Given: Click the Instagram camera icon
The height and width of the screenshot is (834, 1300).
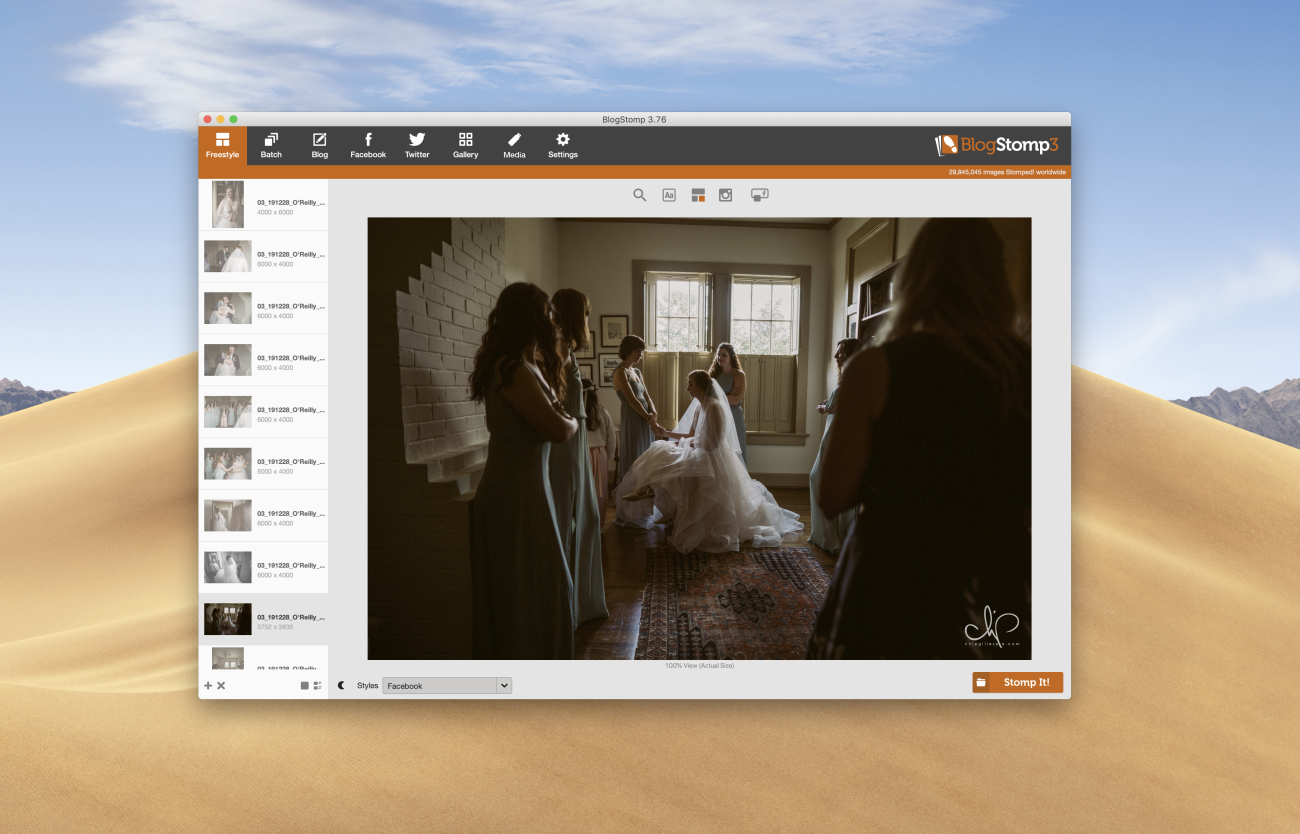Looking at the screenshot, I should tap(726, 195).
